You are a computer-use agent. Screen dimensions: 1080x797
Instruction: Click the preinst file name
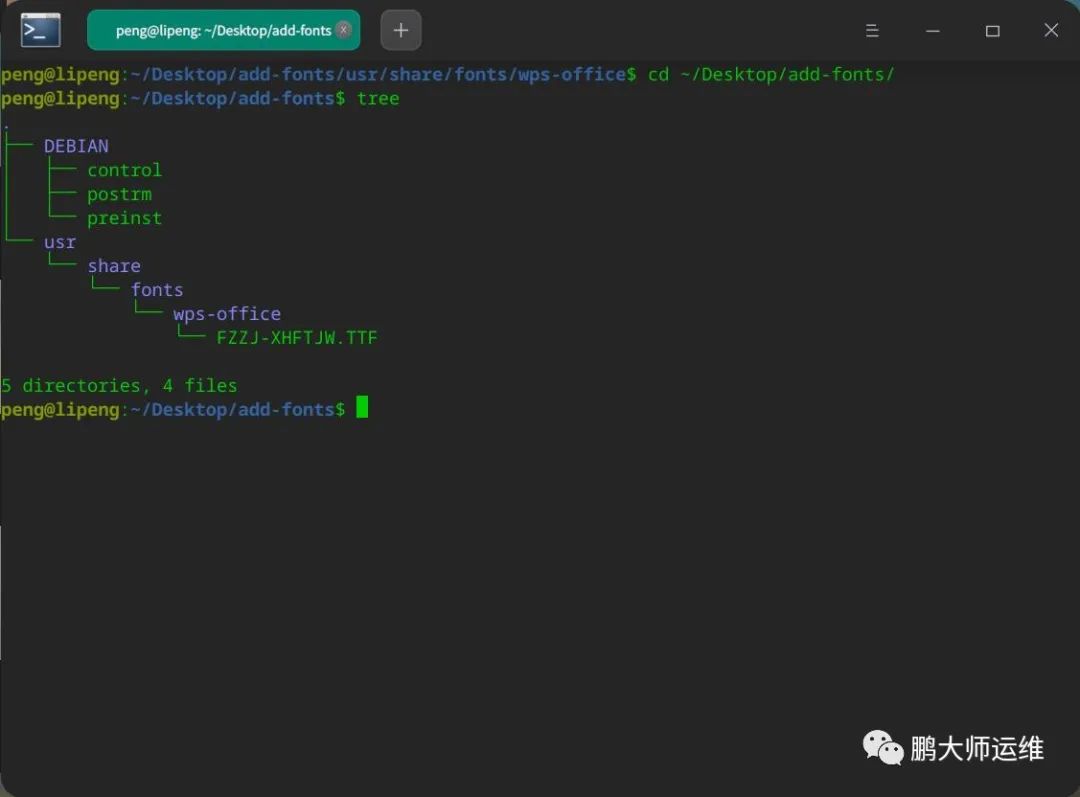click(125, 218)
